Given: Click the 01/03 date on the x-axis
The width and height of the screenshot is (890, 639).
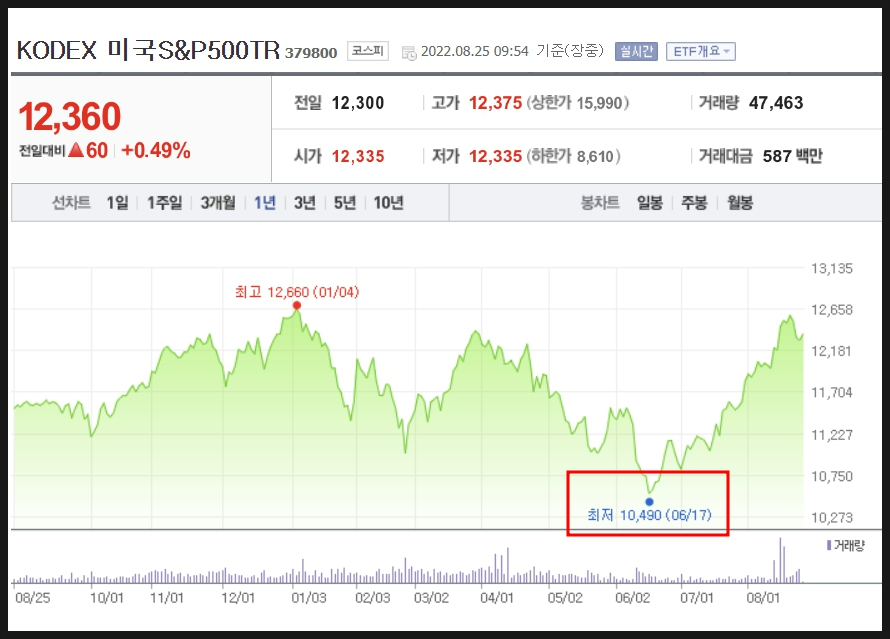Looking at the screenshot, I should coord(309,598).
